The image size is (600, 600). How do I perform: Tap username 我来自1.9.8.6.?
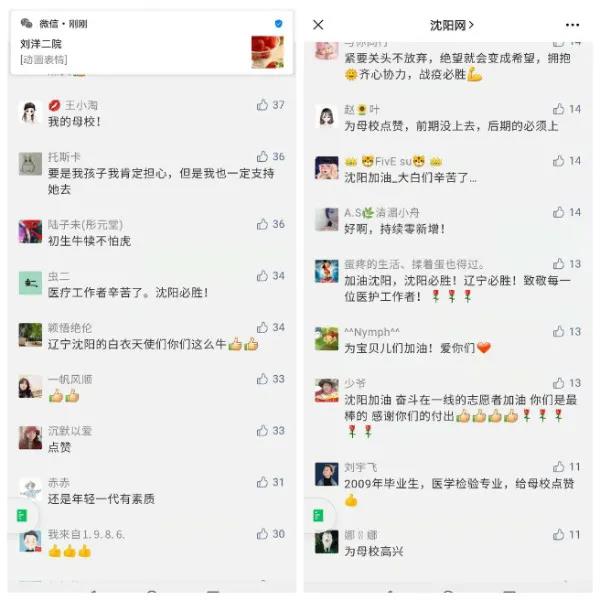86,535
